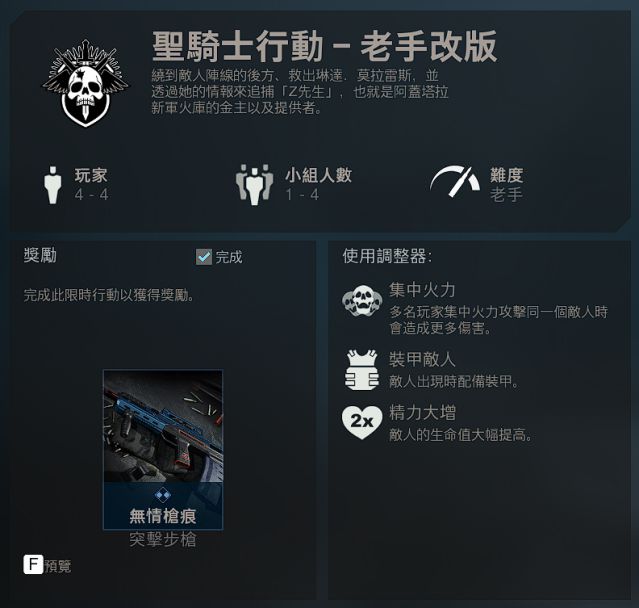
Task: Click the 聖騎士行動 - 老手改版 title
Action: pos(324,46)
